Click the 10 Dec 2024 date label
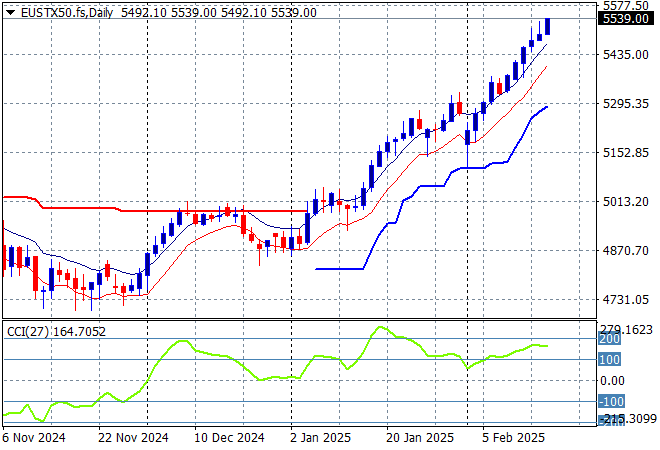The height and width of the screenshot is (450, 660). coord(229,437)
